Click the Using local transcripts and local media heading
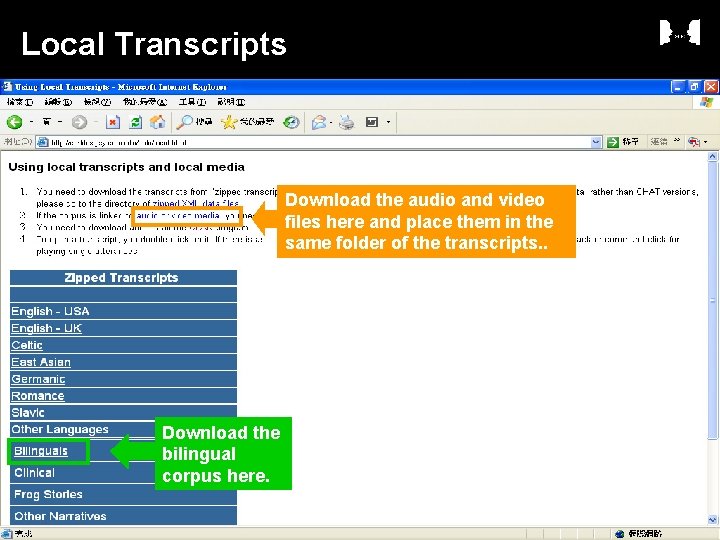This screenshot has height=540, width=720. click(126, 167)
